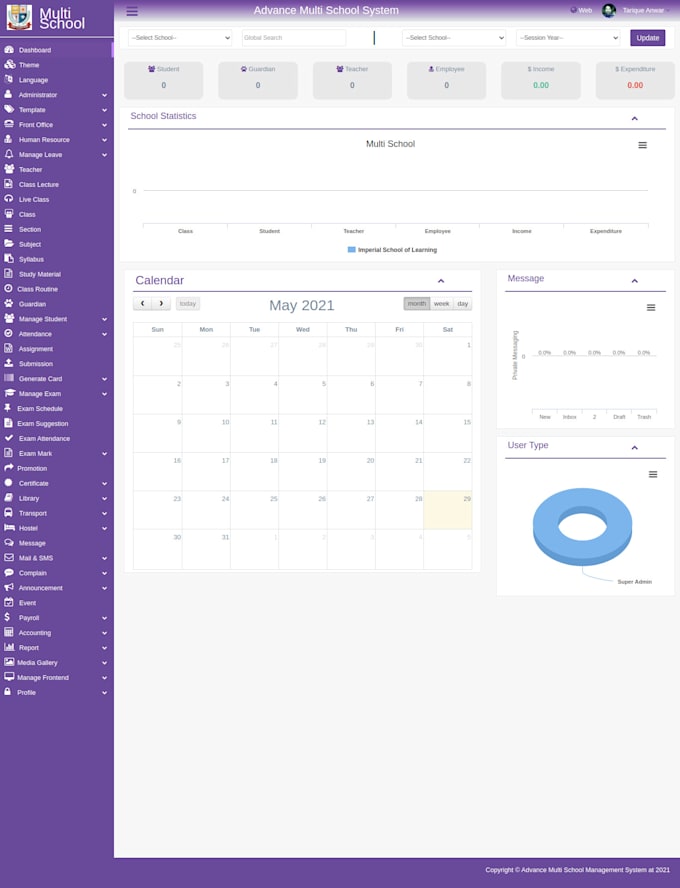The width and height of the screenshot is (680, 888).
Task: Click the Exam Schedule pin icon
Action: coord(7,408)
